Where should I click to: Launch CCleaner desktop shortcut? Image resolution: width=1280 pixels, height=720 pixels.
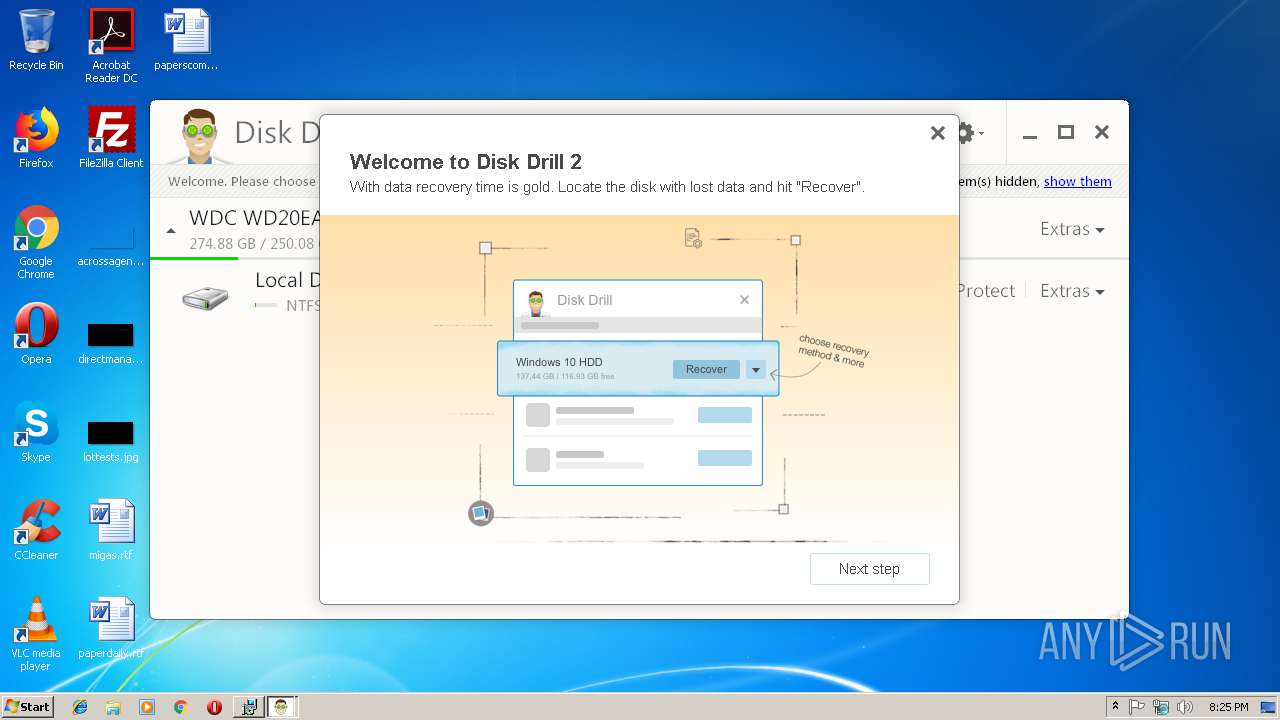click(36, 530)
